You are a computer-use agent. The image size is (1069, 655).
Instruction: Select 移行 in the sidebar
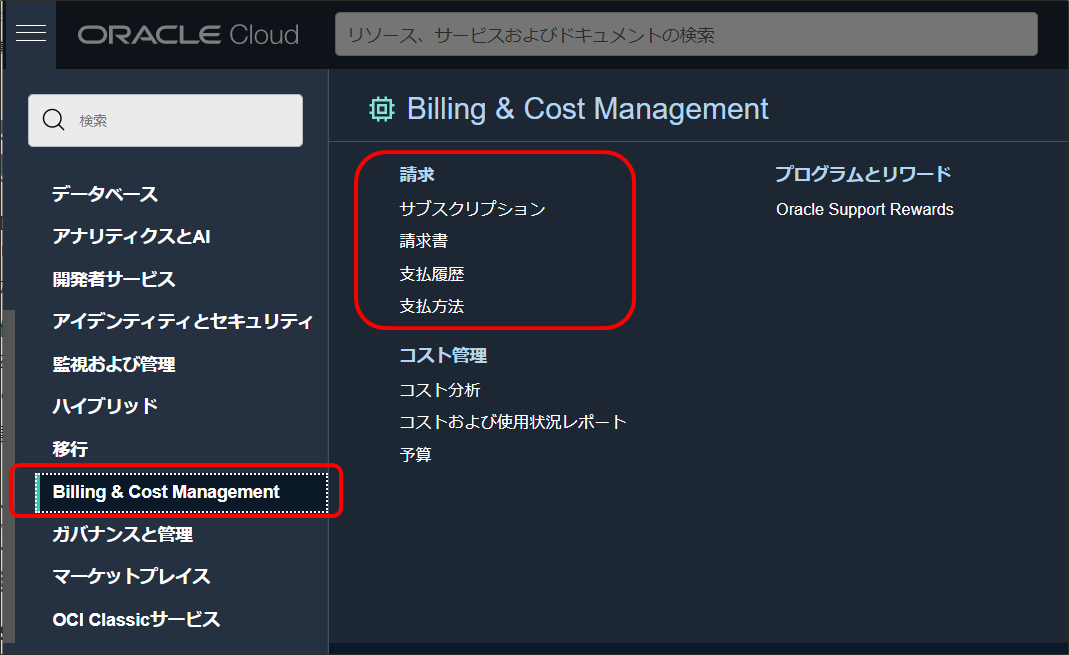coord(70,448)
